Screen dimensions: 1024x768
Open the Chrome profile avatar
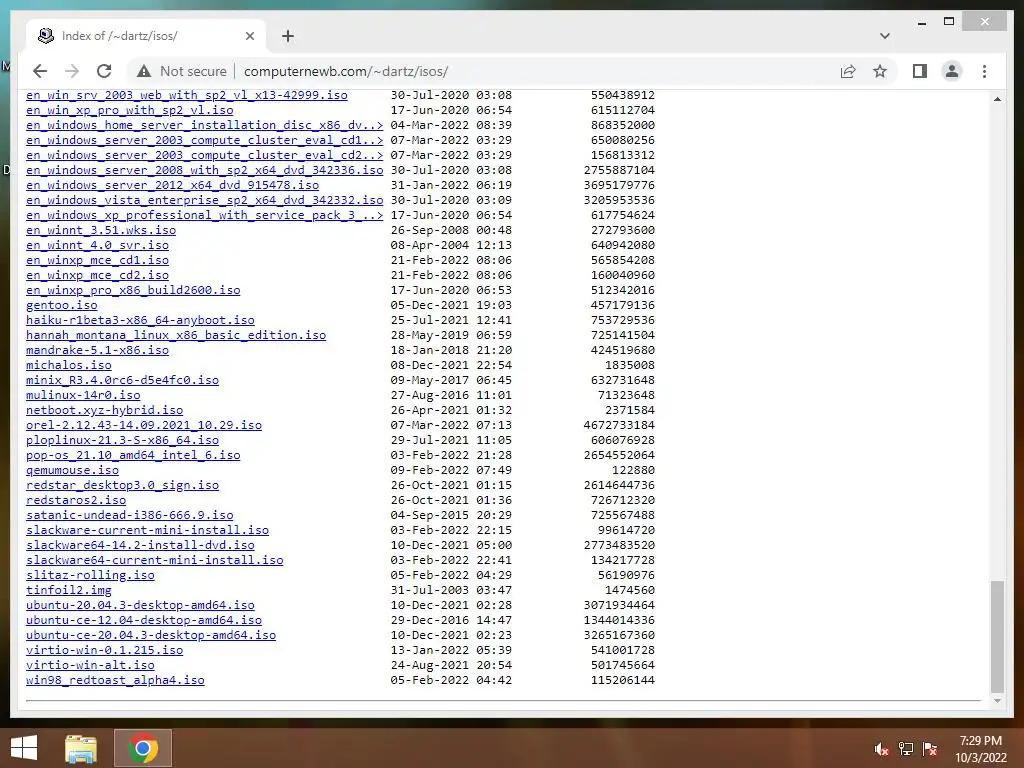pos(952,71)
